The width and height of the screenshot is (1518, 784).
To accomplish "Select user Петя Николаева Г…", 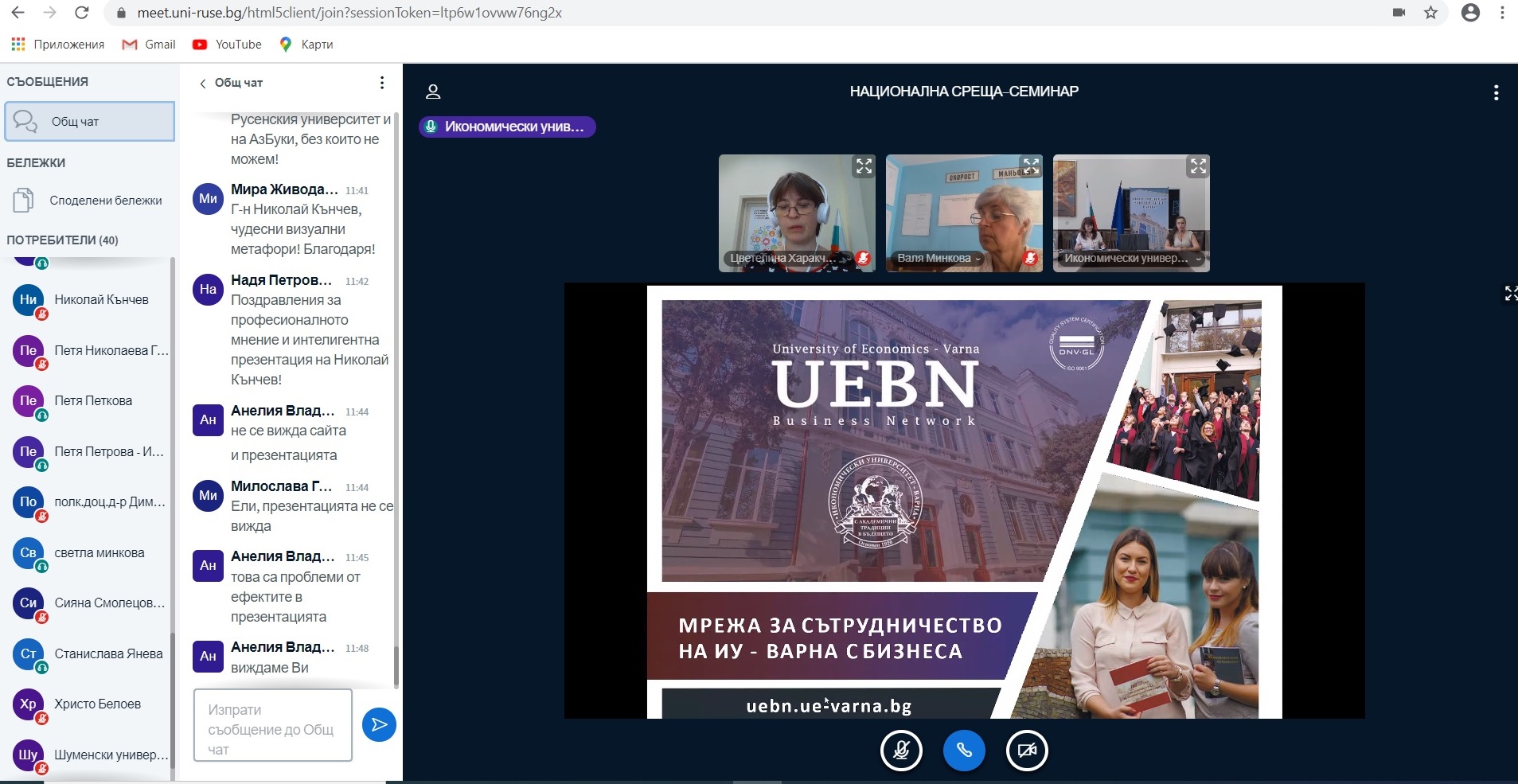I will click(x=89, y=350).
